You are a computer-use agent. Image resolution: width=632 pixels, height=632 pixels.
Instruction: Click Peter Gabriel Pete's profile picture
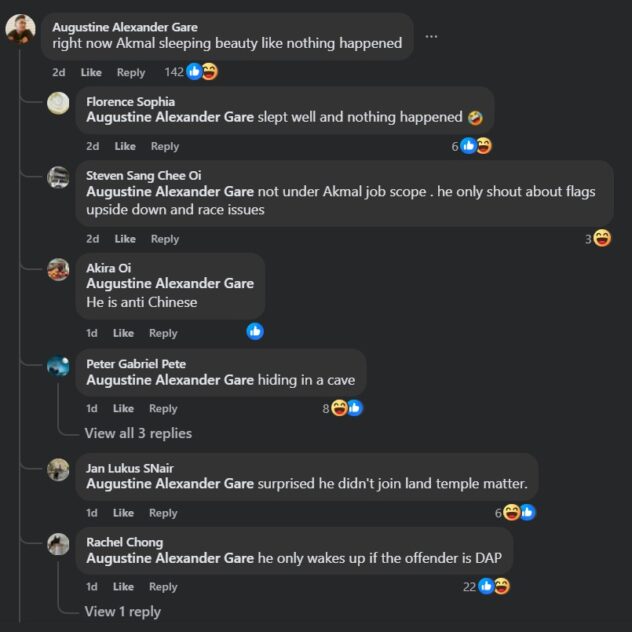[x=59, y=366]
